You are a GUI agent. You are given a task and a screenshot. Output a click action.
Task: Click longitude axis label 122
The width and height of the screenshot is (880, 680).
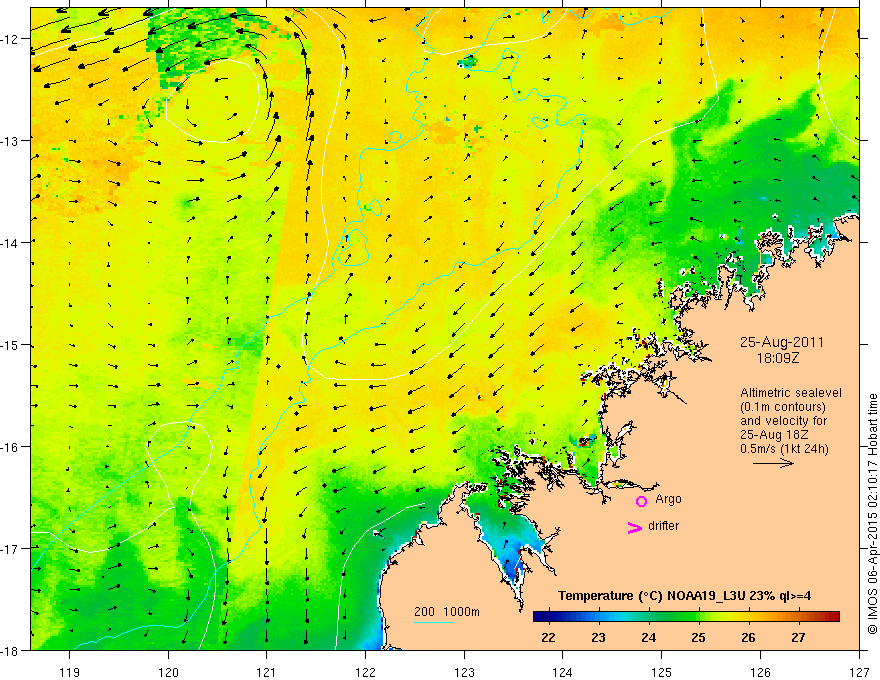coord(365,672)
